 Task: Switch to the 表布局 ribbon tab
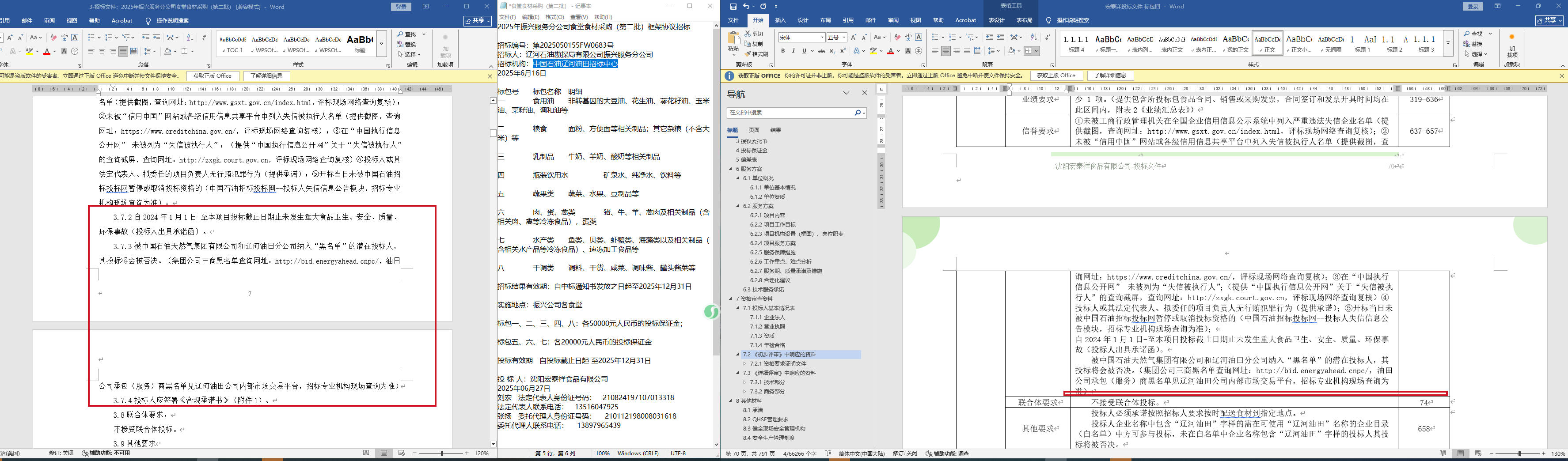click(1025, 20)
